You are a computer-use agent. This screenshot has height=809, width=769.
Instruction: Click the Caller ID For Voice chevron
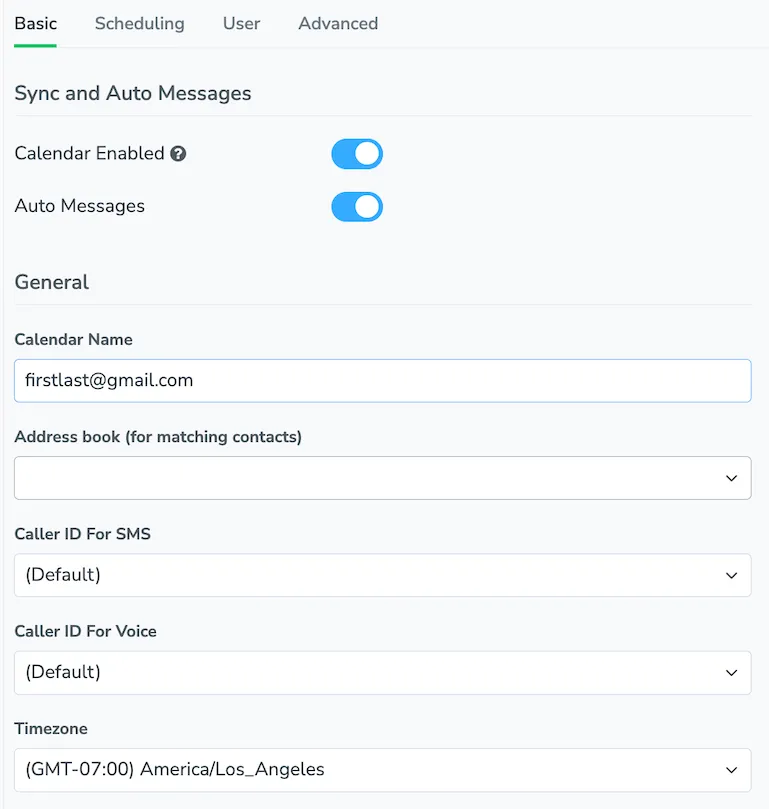coord(731,672)
